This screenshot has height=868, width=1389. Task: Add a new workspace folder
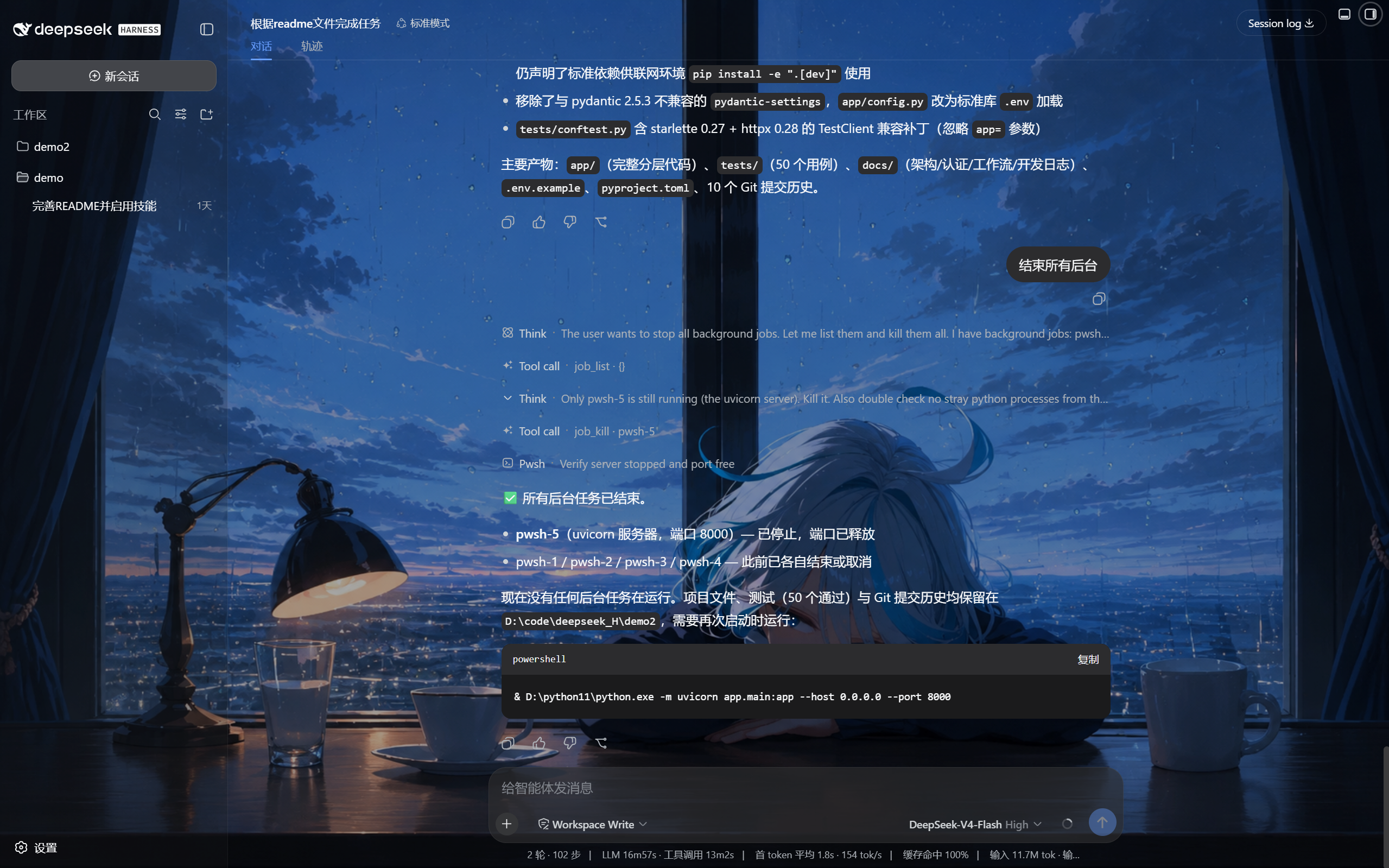tap(207, 114)
